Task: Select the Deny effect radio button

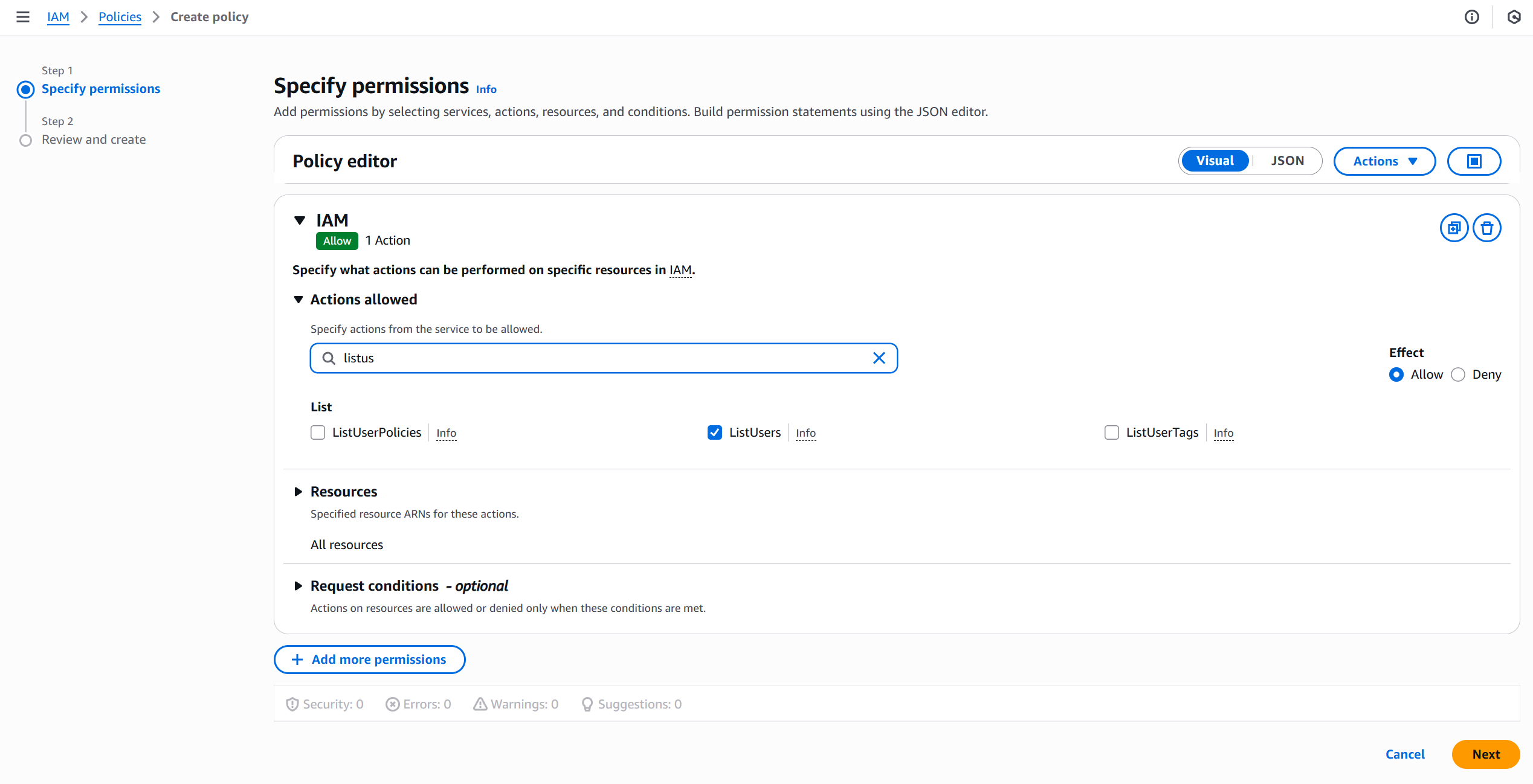Action: [x=1458, y=374]
